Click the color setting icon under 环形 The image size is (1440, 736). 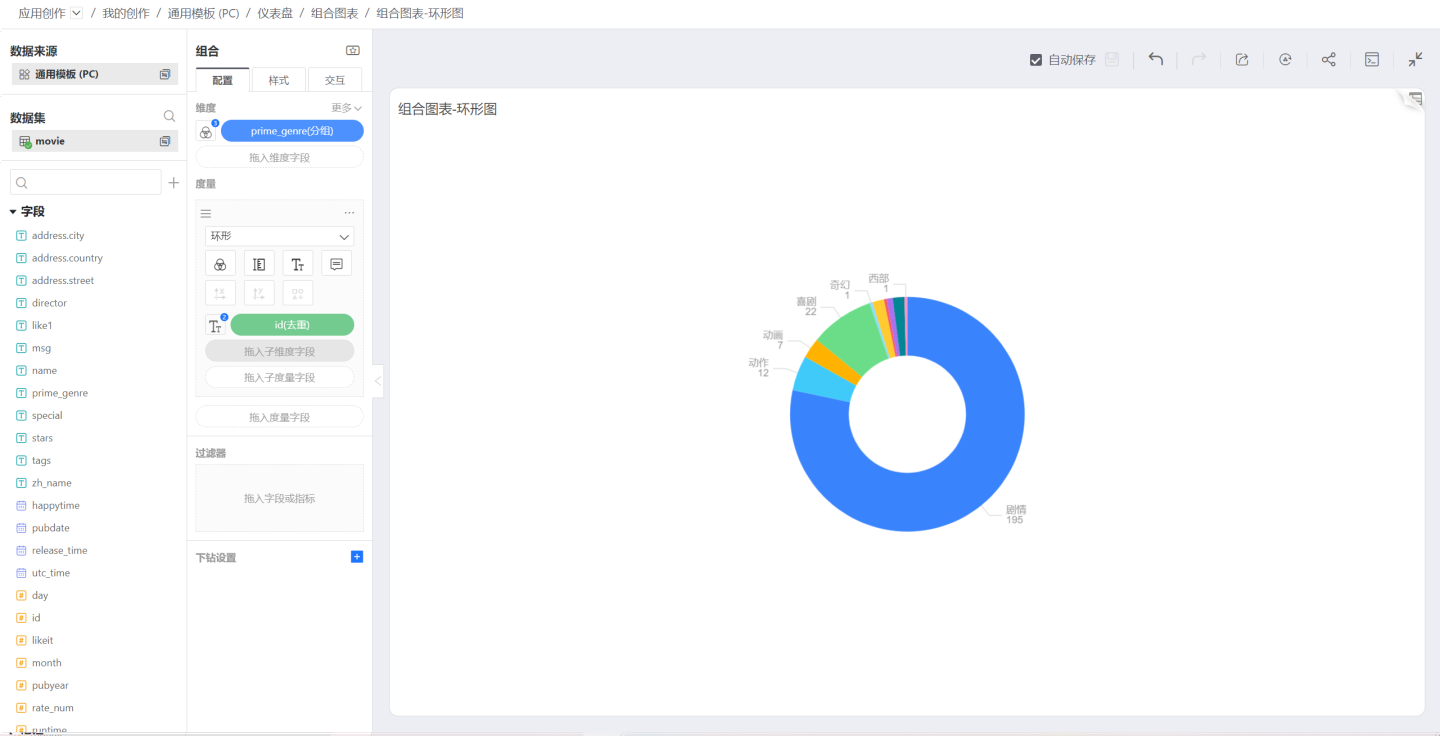pos(220,264)
